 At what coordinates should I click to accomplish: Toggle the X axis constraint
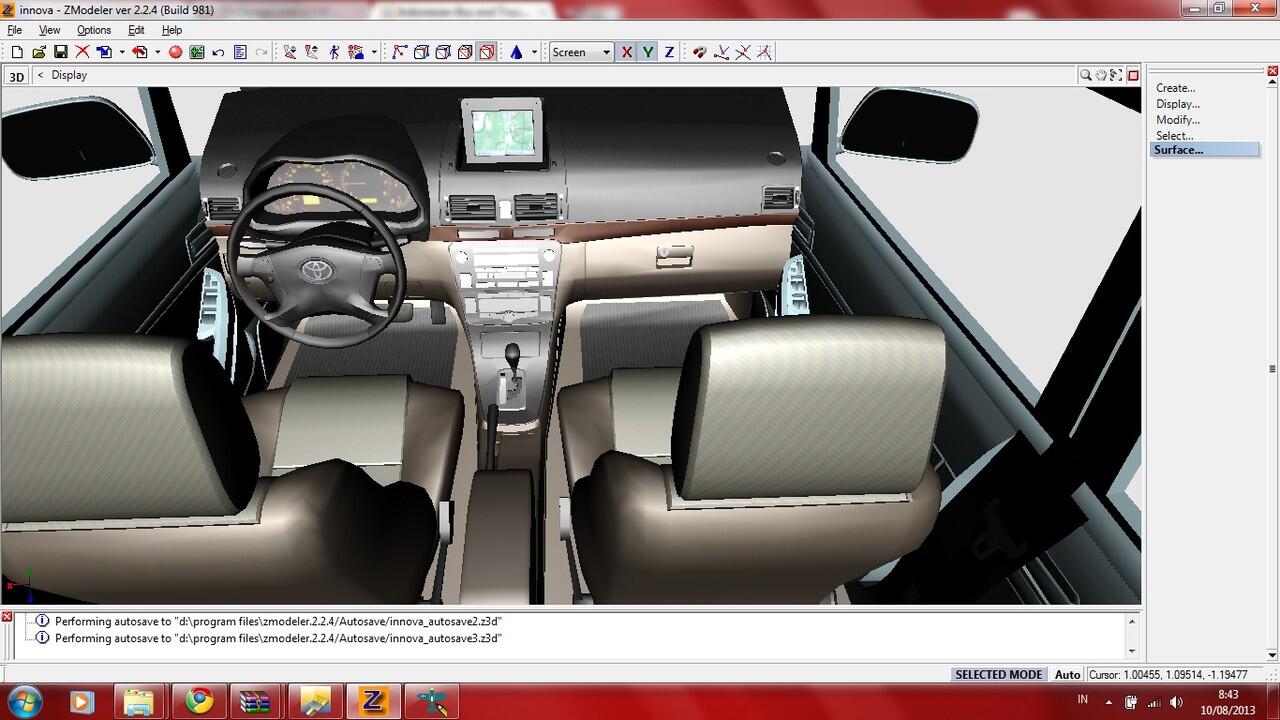click(626, 52)
